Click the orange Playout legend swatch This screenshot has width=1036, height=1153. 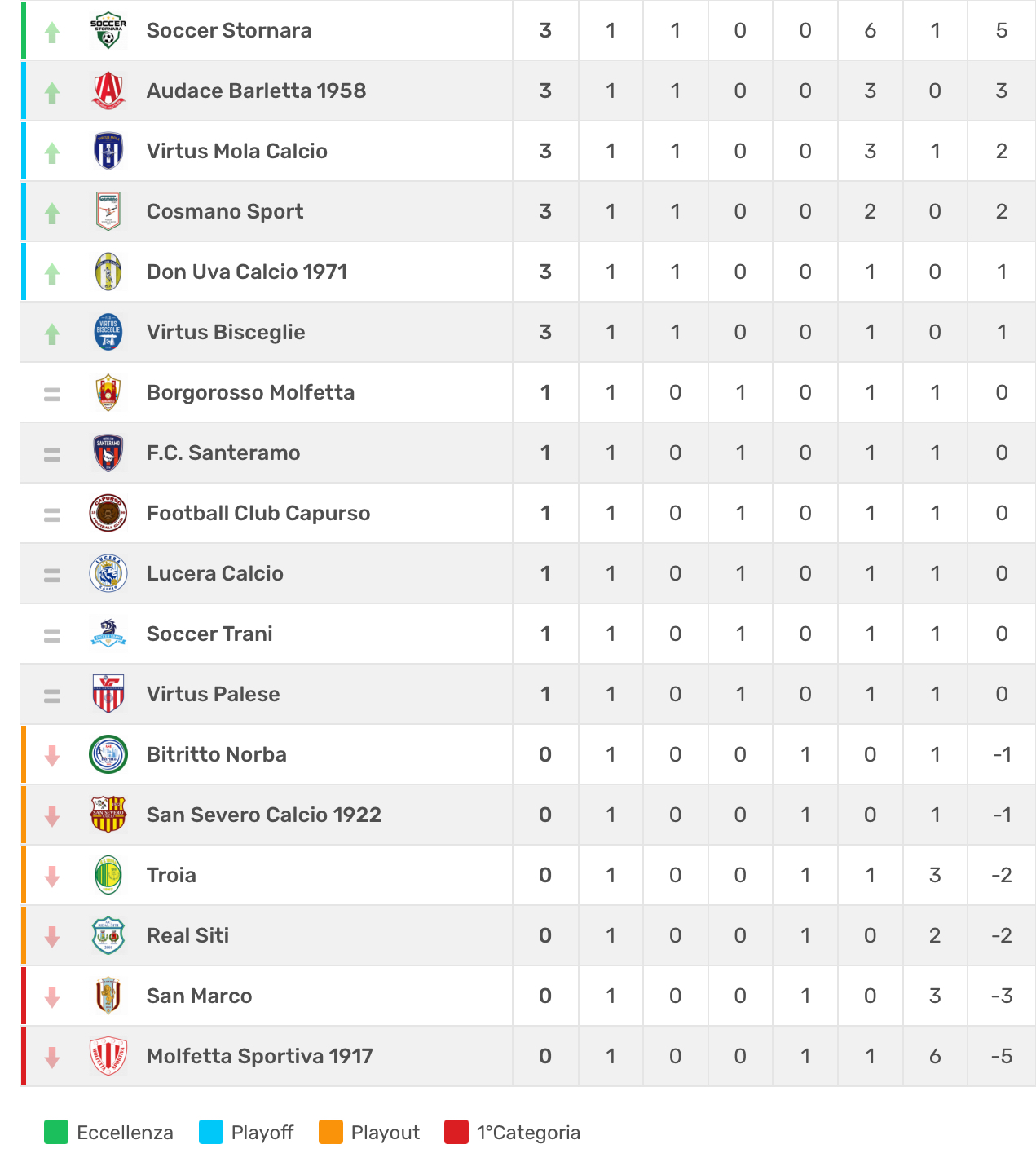[331, 1132]
